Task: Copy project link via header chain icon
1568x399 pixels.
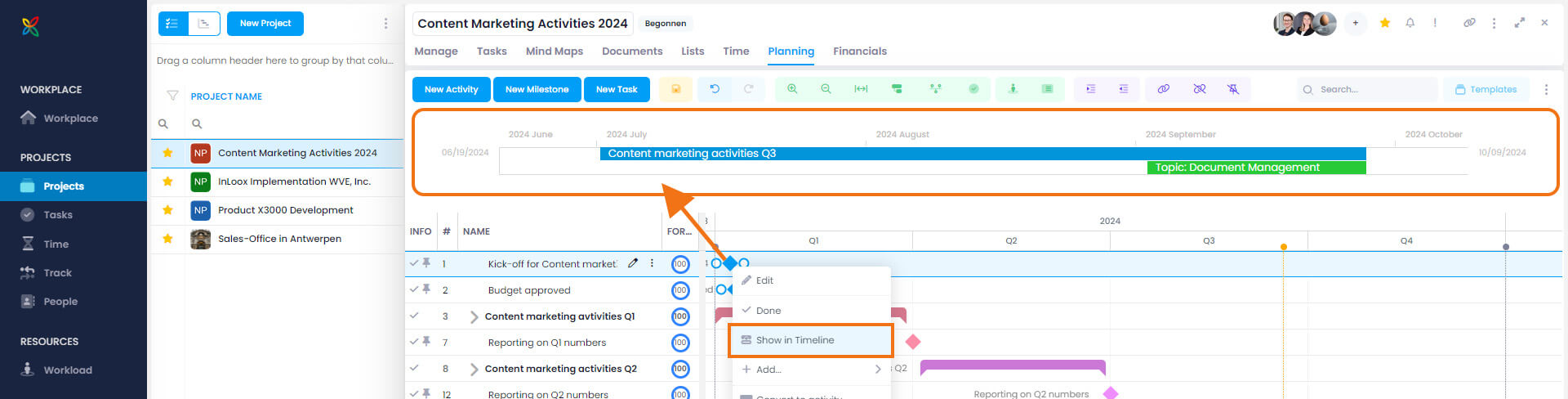Action: click(x=1469, y=23)
